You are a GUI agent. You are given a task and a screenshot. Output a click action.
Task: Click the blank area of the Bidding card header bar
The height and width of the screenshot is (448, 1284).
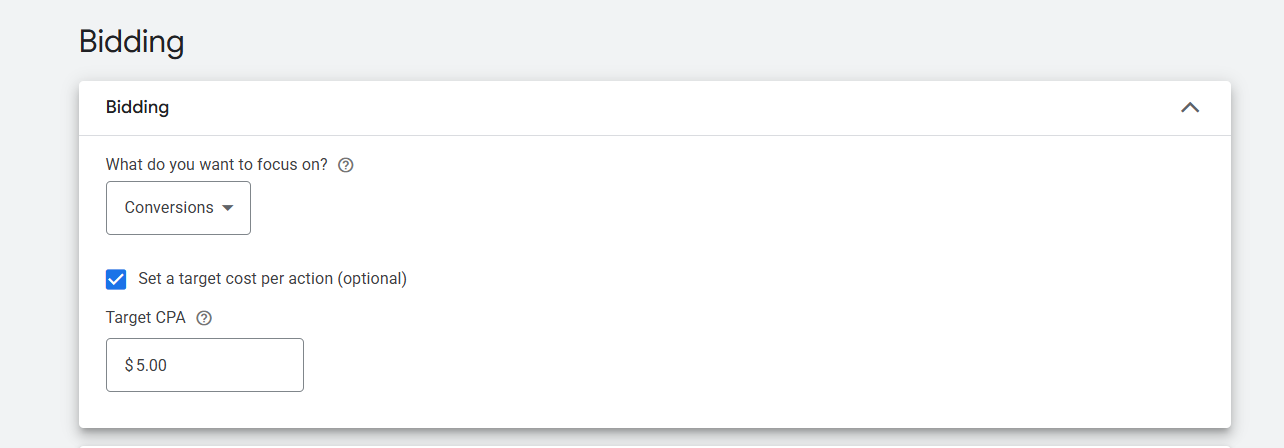[x=650, y=108]
